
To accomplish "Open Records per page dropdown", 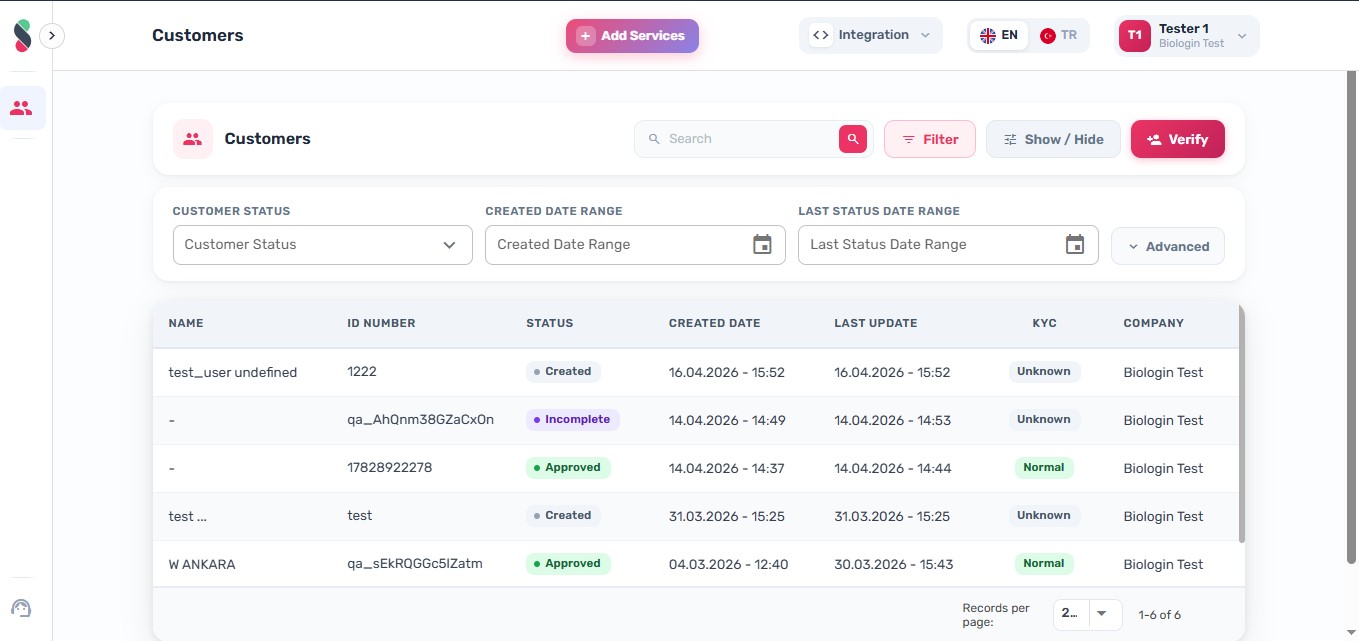I will coord(1087,613).
